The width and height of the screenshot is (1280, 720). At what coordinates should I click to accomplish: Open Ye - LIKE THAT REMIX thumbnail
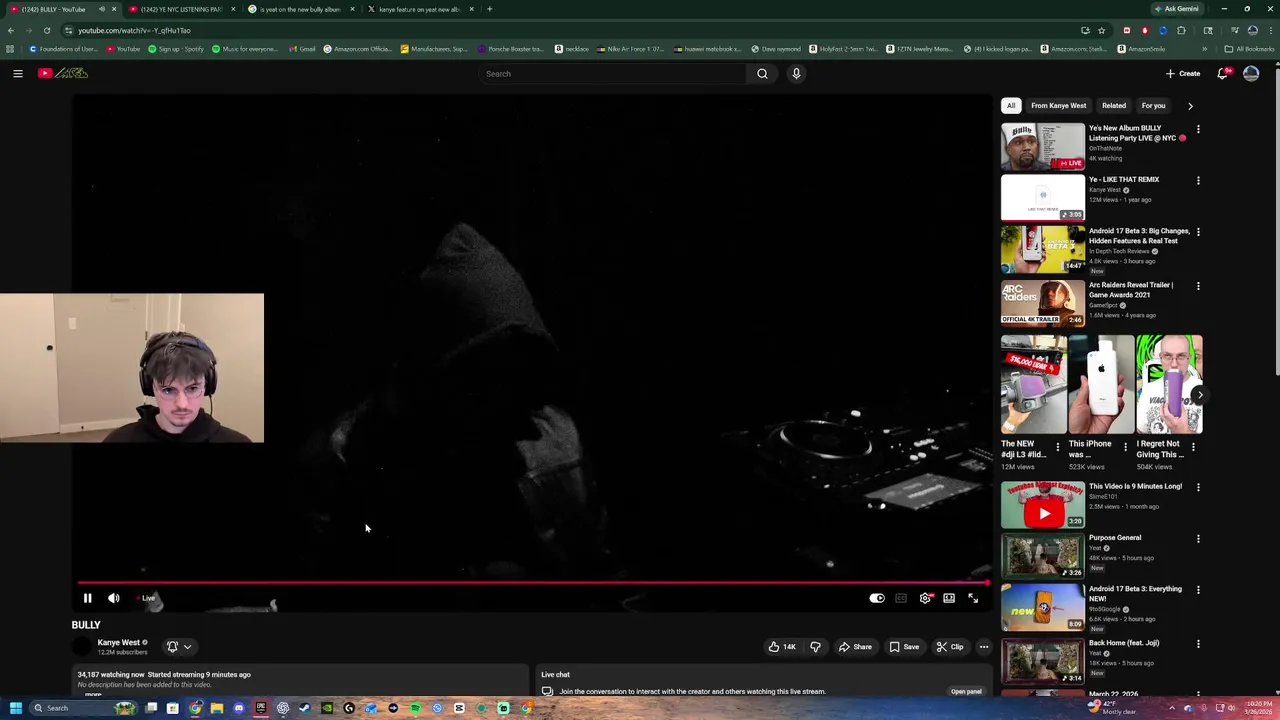[x=1043, y=198]
